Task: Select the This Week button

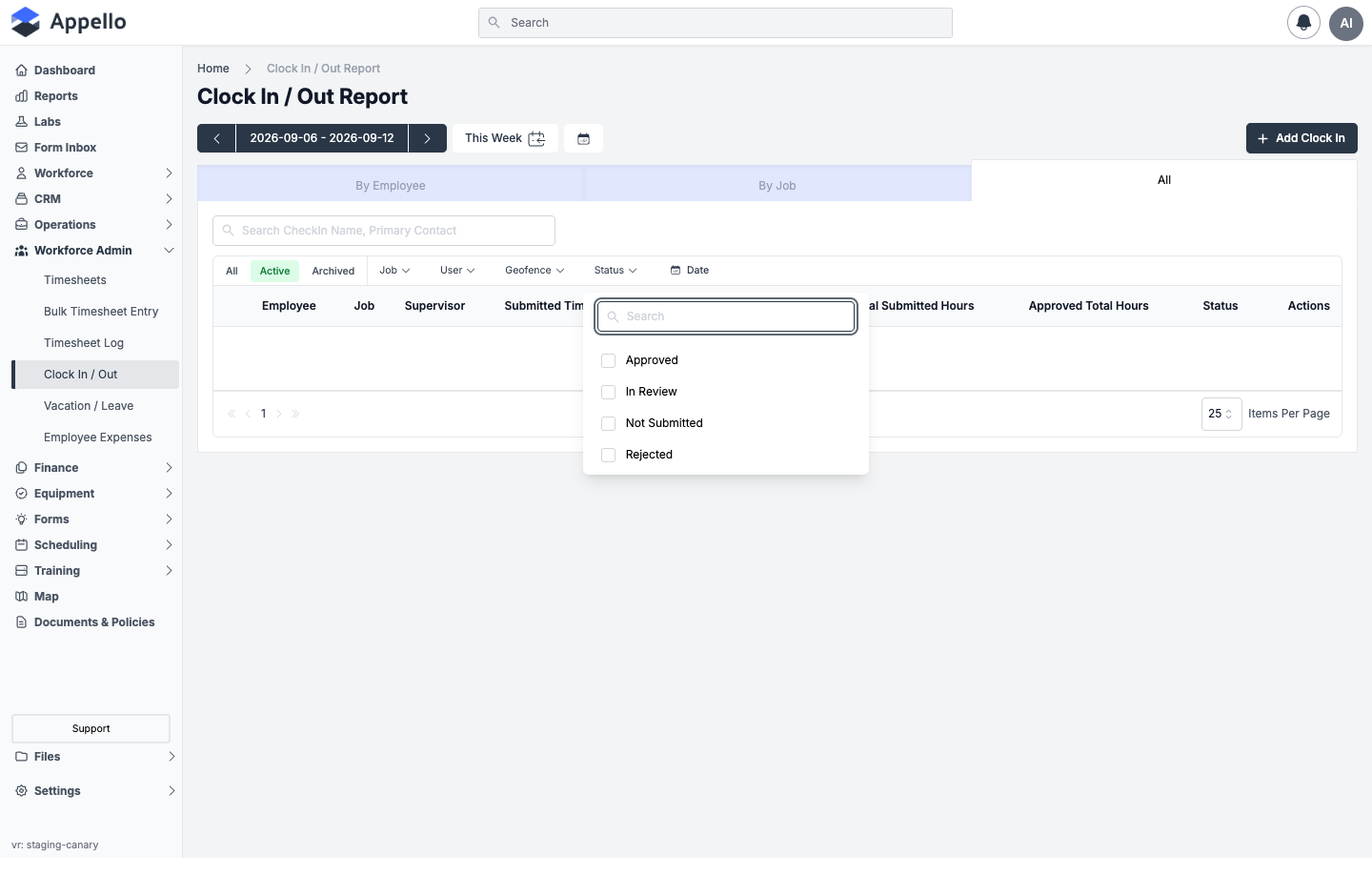Action: click(x=505, y=138)
